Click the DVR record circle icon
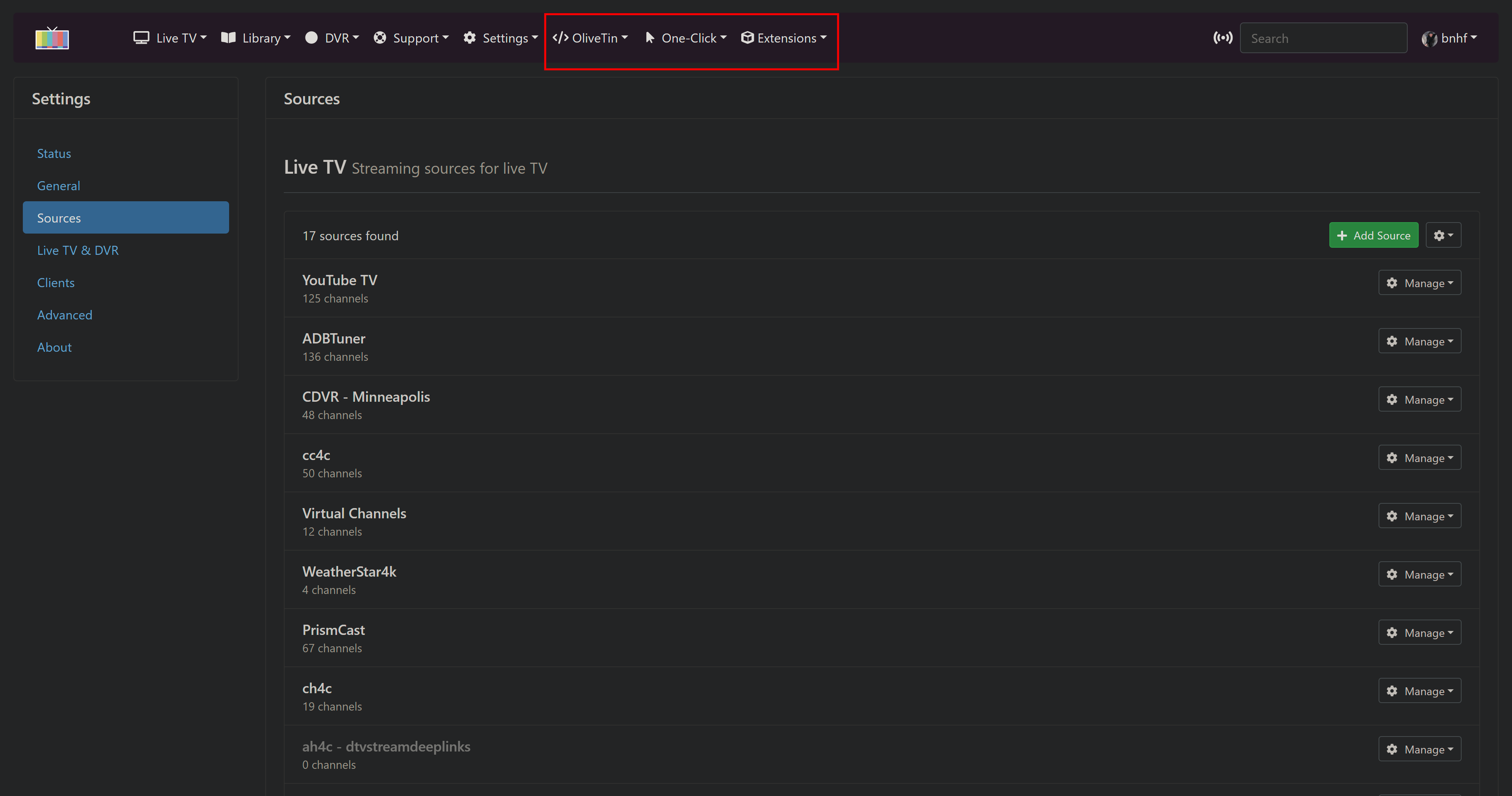 (311, 38)
